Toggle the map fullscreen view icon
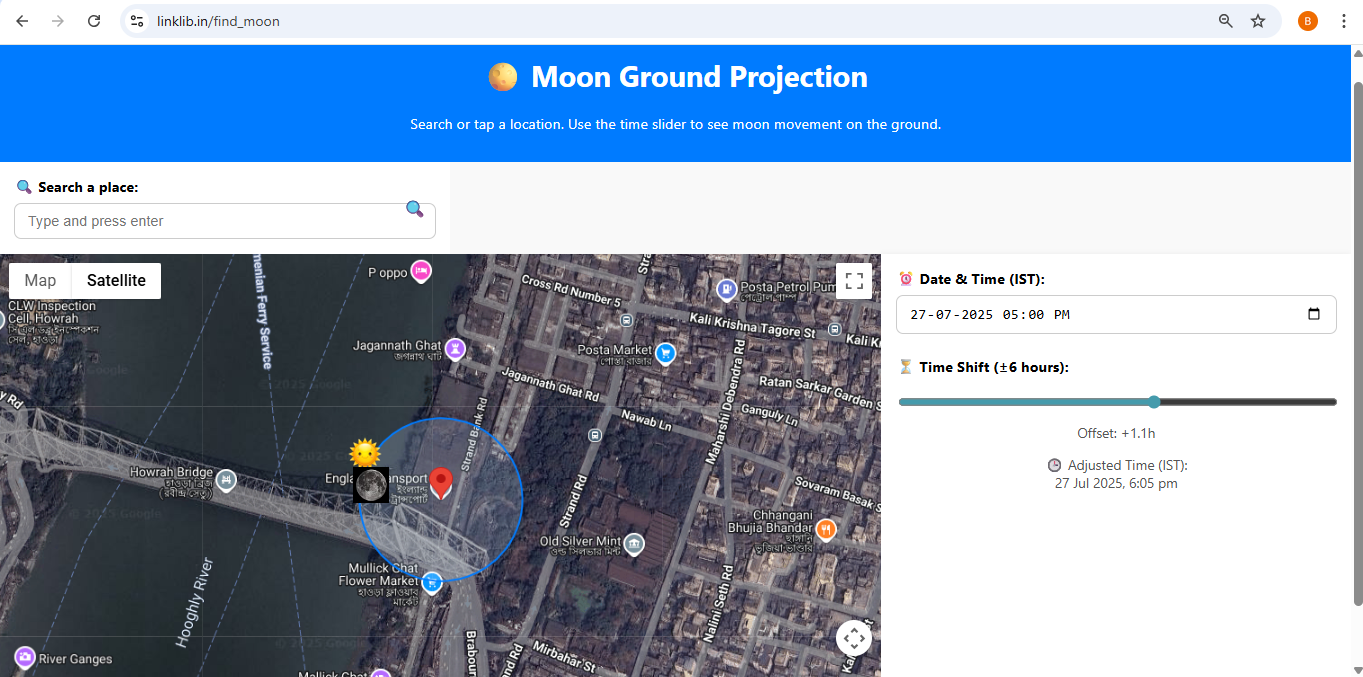The height and width of the screenshot is (677, 1363). point(854,281)
